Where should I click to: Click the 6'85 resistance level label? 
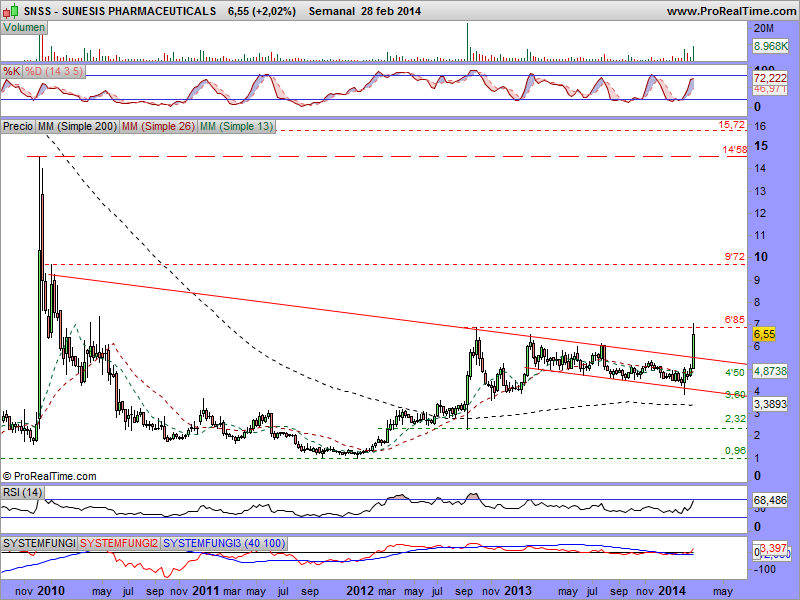tap(735, 320)
